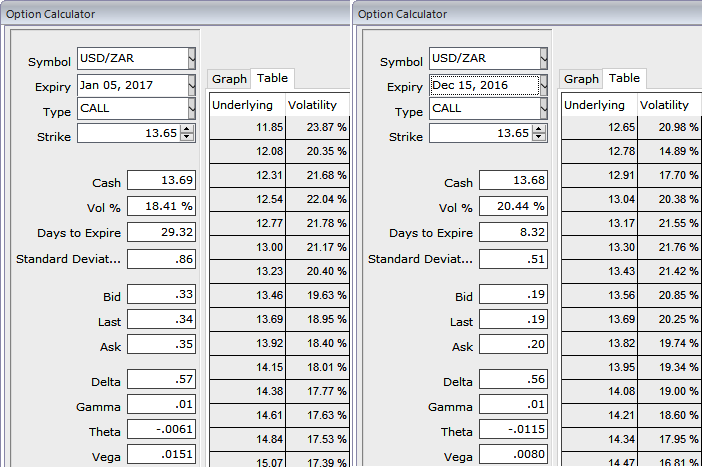Viewport: 702px width, 467px height.
Task: Open Type dropdown in left calculator
Action: click(x=192, y=108)
